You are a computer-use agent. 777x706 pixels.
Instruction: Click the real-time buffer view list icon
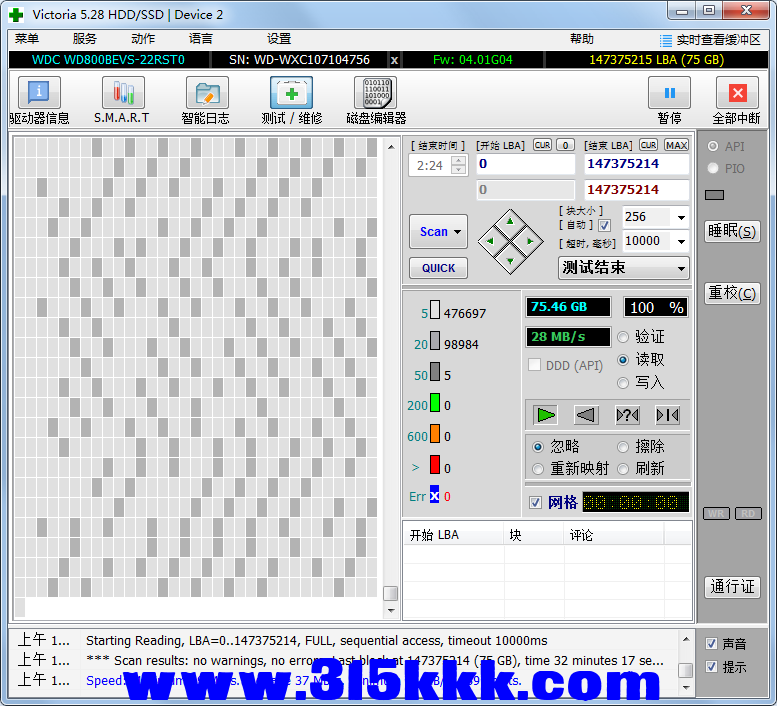point(666,40)
